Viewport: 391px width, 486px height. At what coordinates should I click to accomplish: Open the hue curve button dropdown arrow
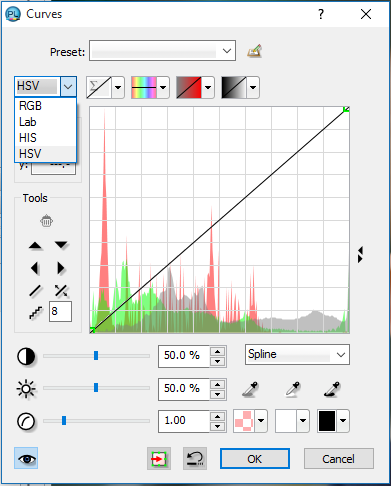[163, 87]
